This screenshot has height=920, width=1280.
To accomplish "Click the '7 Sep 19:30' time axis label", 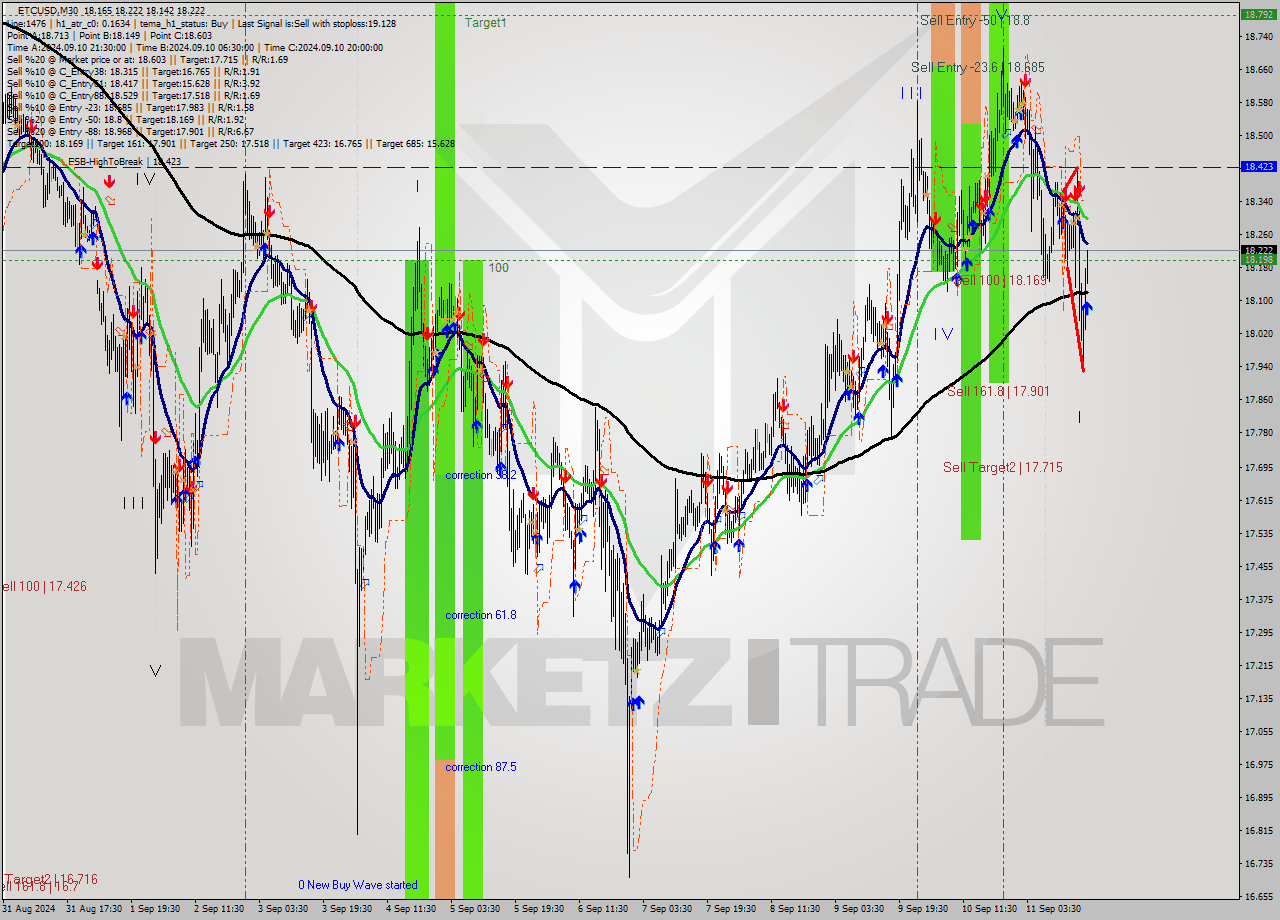I will tap(730, 909).
